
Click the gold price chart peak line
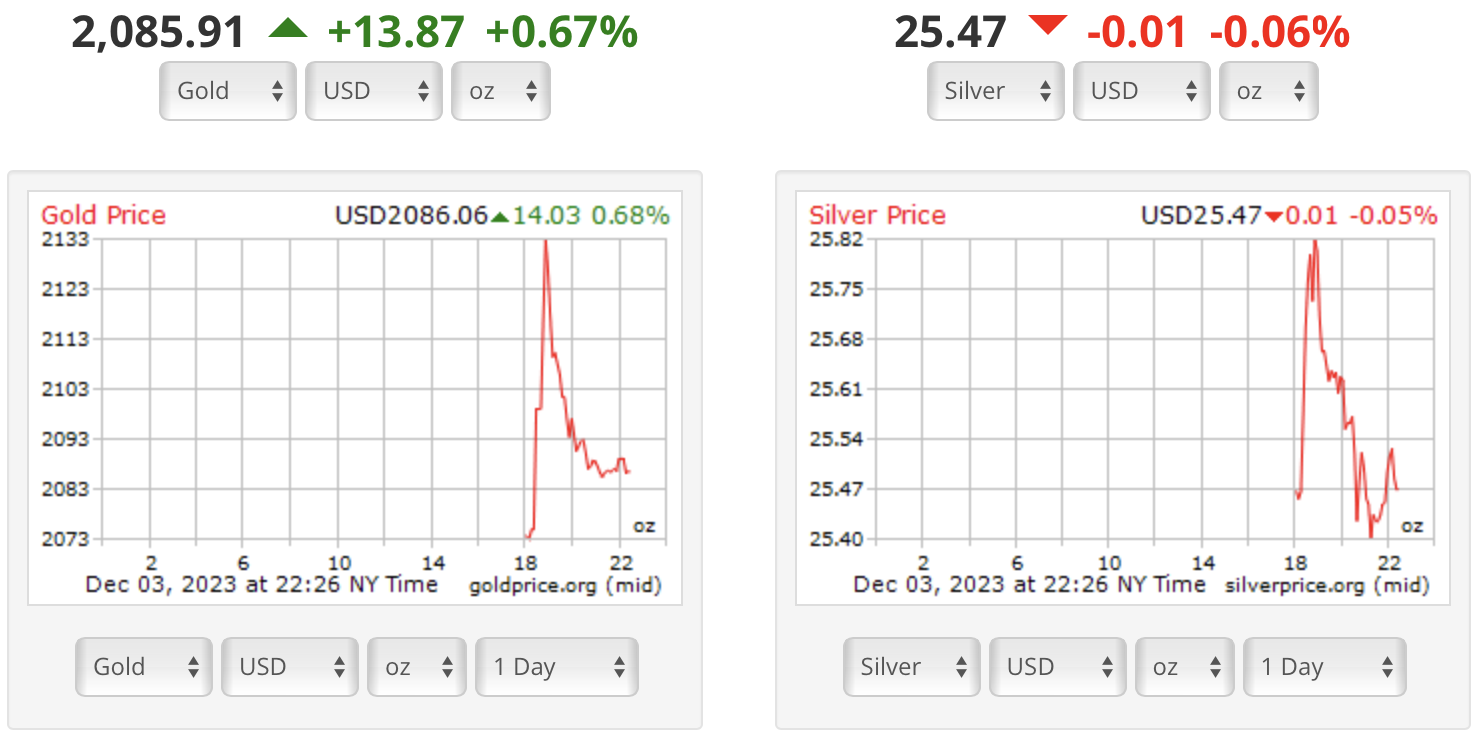point(545,248)
